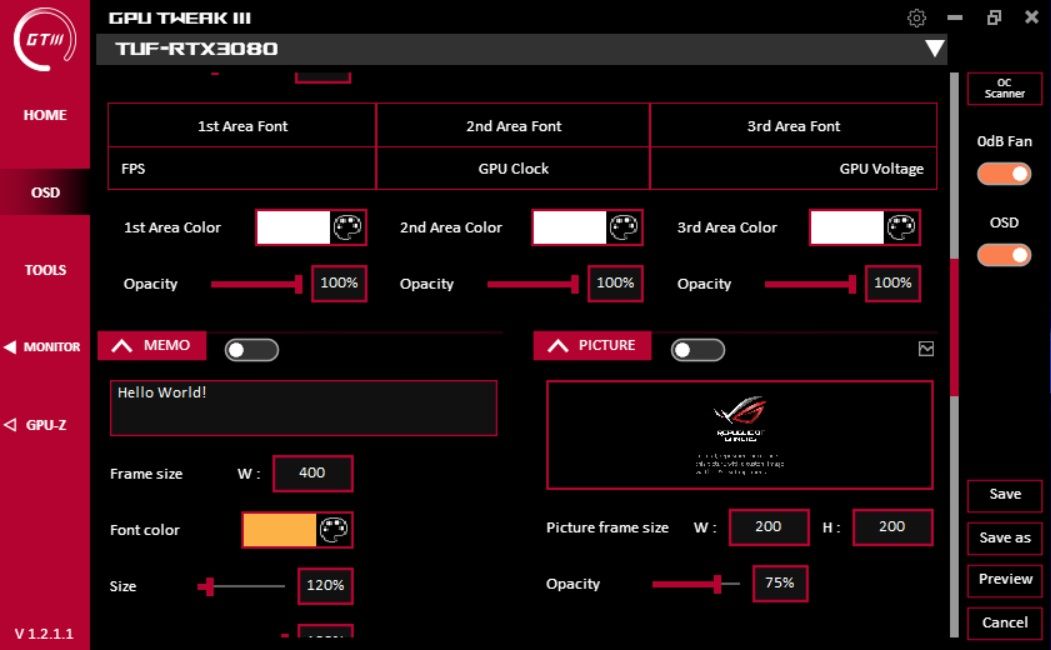Click the Picture frame H 200 field
Screen dimensions: 1051x650
click(892, 527)
